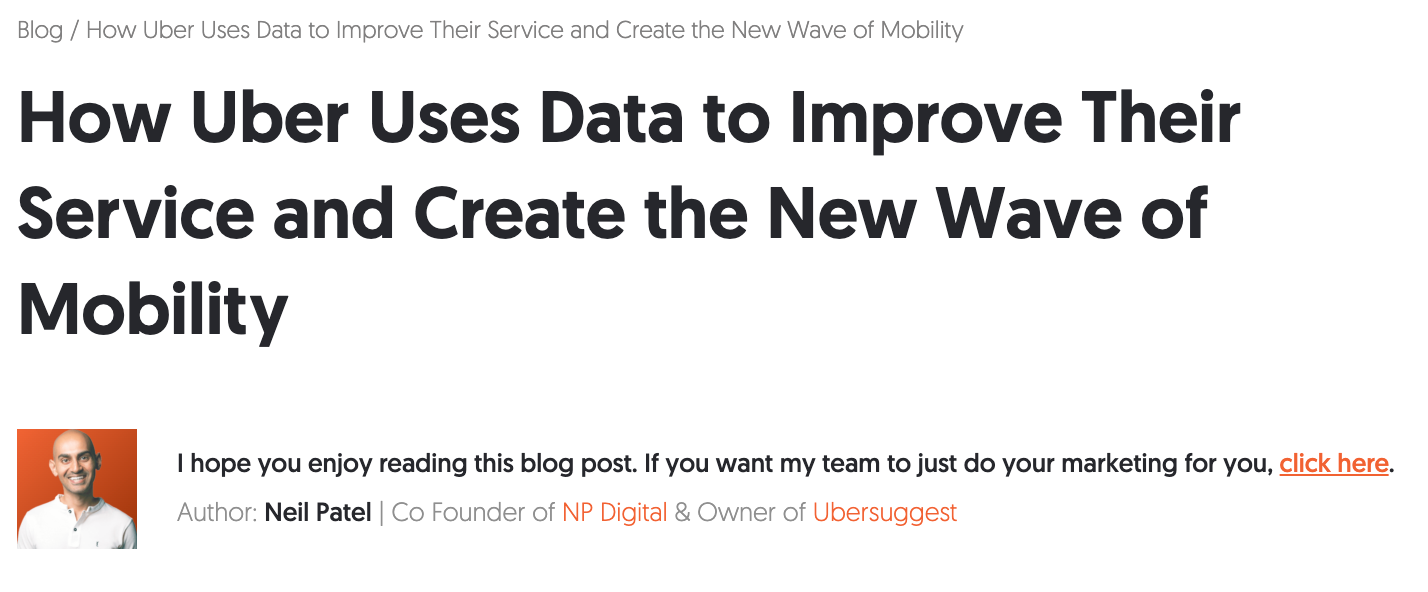This screenshot has width=1428, height=592.
Task: Click the Blog breadcrumb link
Action: [40, 30]
